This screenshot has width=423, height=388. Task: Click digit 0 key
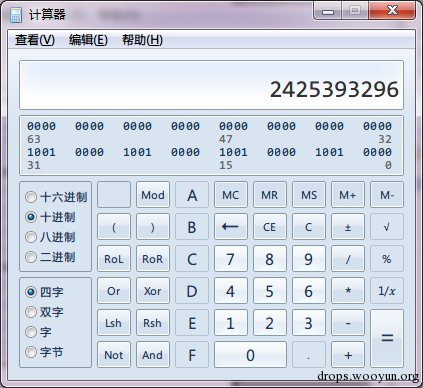point(250,355)
